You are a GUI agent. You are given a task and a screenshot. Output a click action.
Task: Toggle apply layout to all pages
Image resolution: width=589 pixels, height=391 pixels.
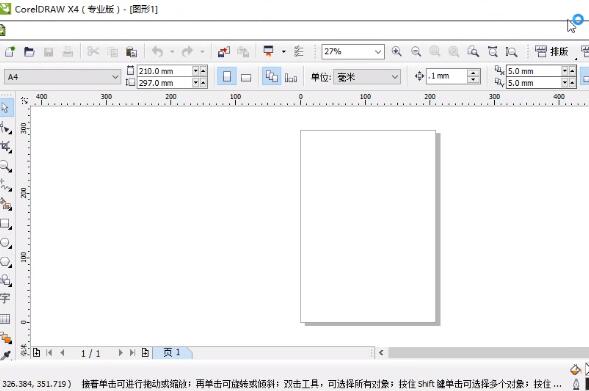[272, 77]
